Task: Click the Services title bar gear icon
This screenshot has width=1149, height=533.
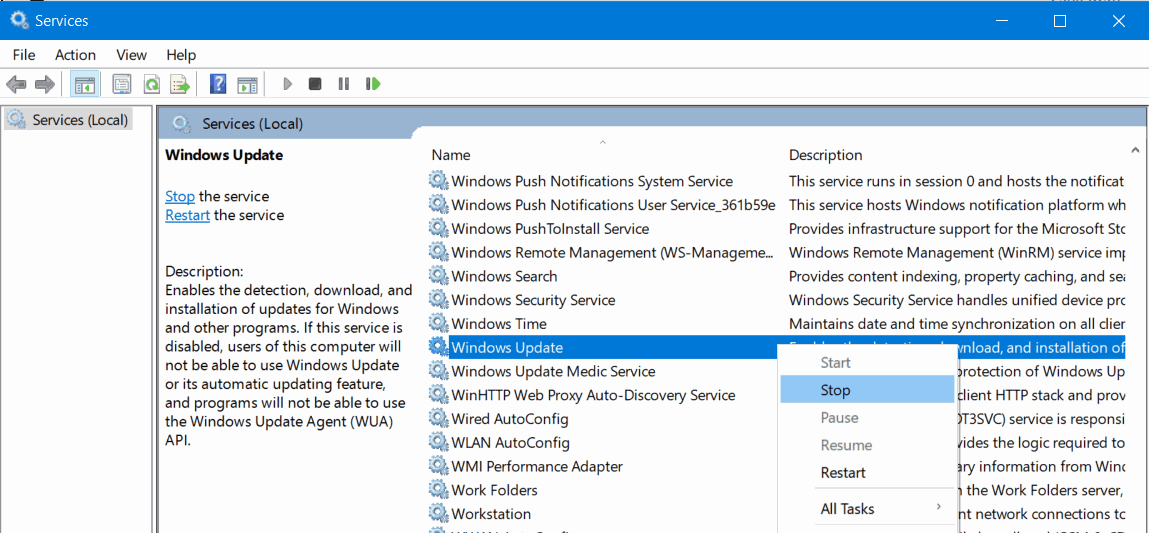Action: point(20,21)
